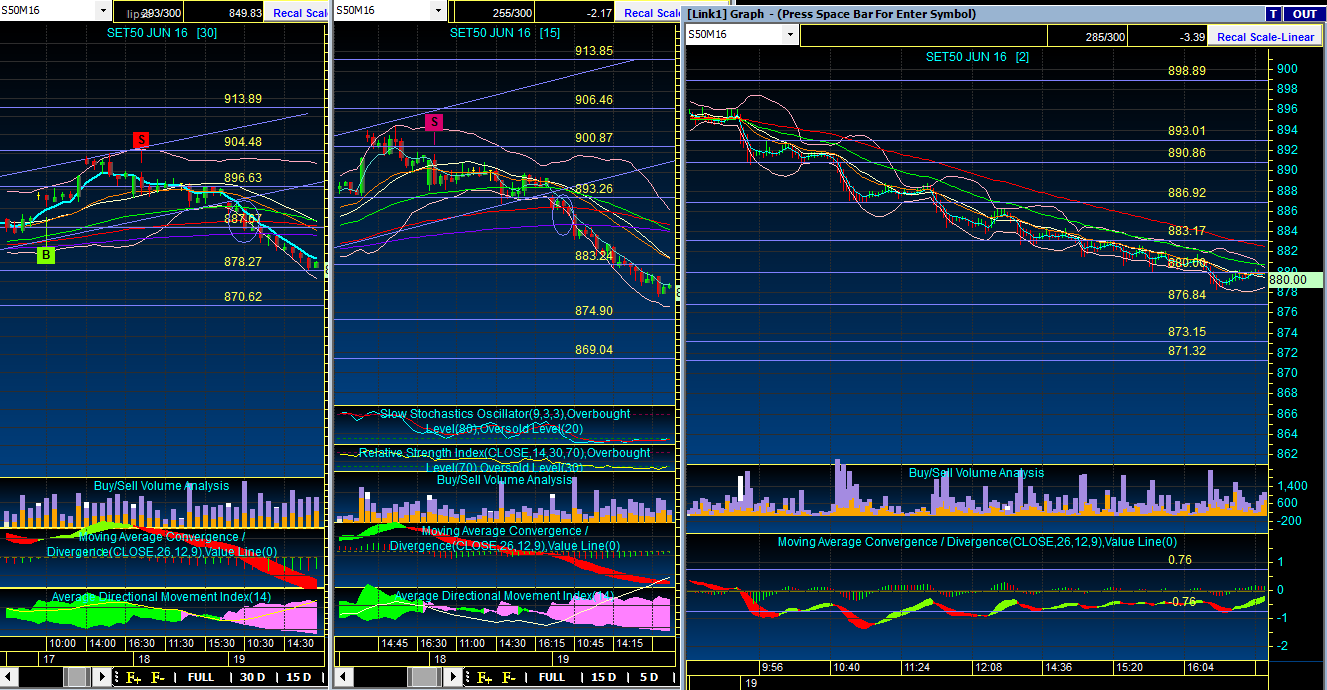Click Slow Stochastics Oscillator label in middle chart
The height and width of the screenshot is (690, 1327).
point(505,421)
